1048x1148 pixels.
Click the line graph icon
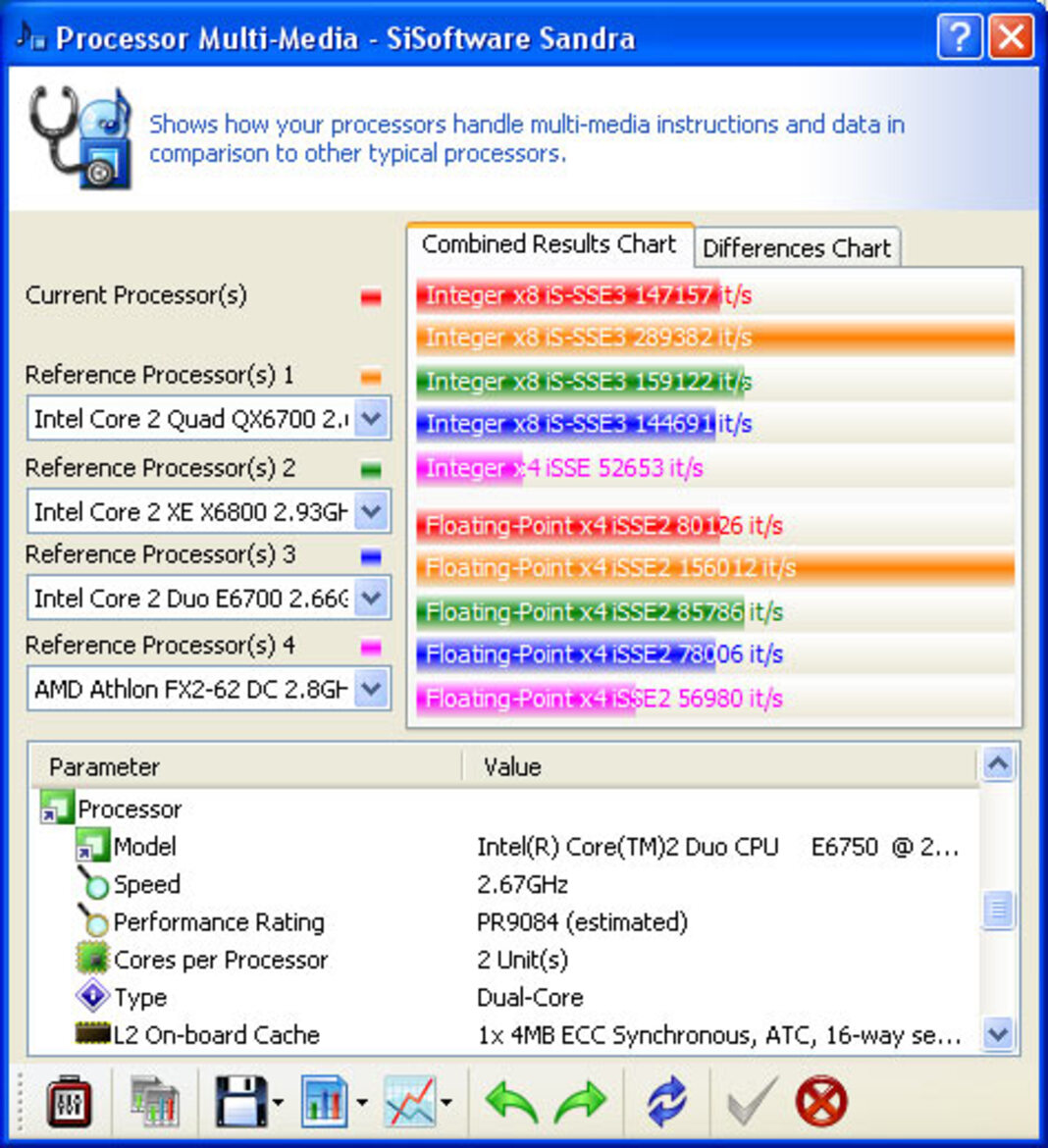(410, 1100)
